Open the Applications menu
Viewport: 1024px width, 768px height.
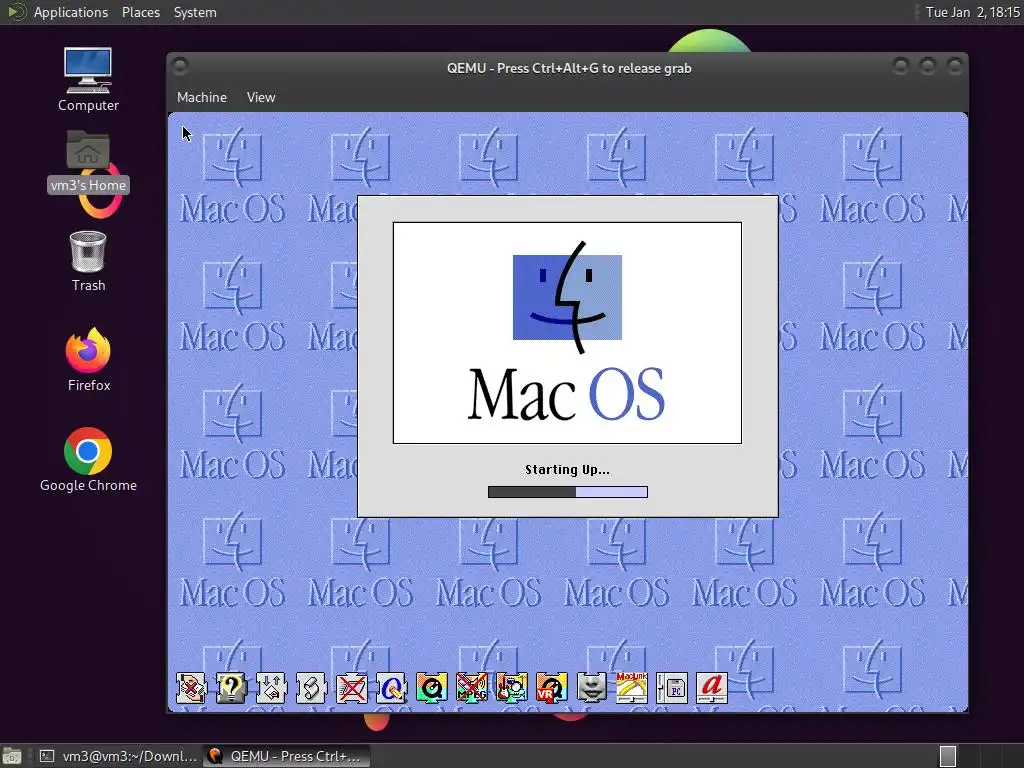point(71,12)
